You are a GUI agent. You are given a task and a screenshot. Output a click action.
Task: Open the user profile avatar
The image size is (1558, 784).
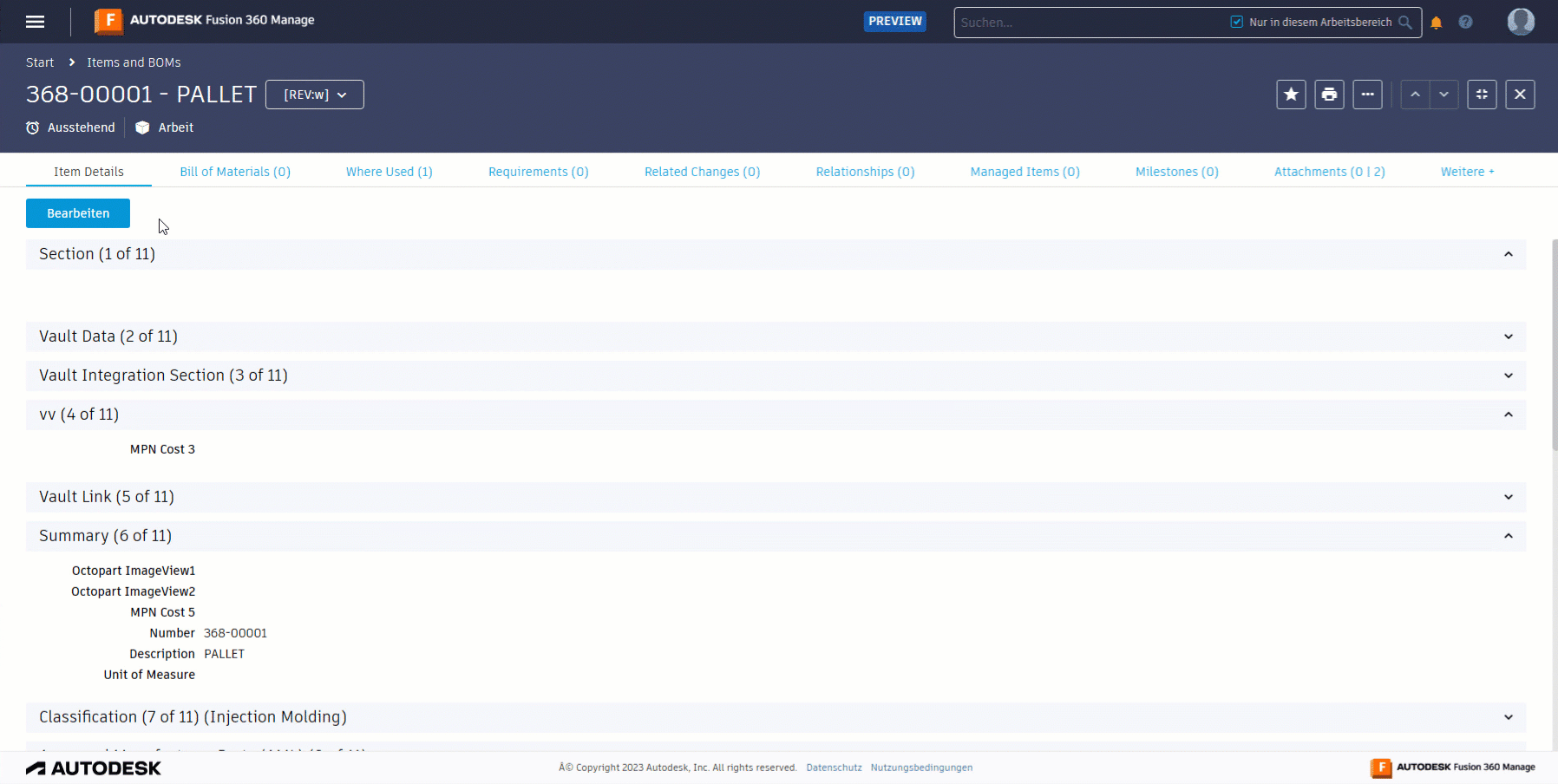pyautogui.click(x=1521, y=22)
